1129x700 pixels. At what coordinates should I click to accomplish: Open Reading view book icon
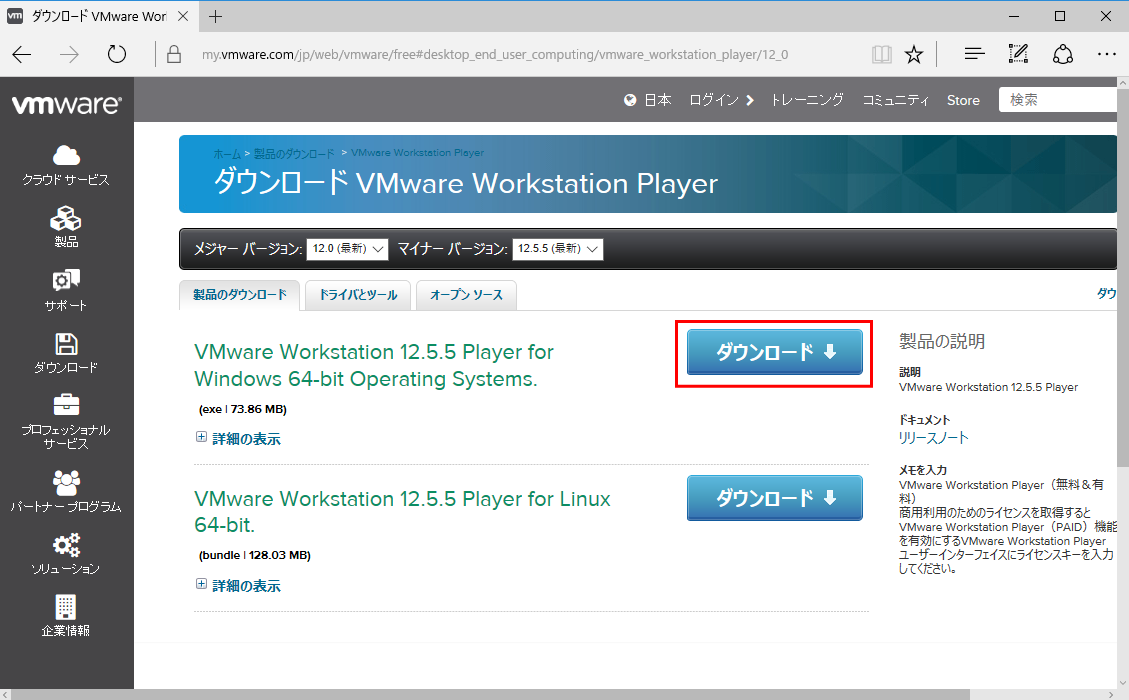coord(881,54)
